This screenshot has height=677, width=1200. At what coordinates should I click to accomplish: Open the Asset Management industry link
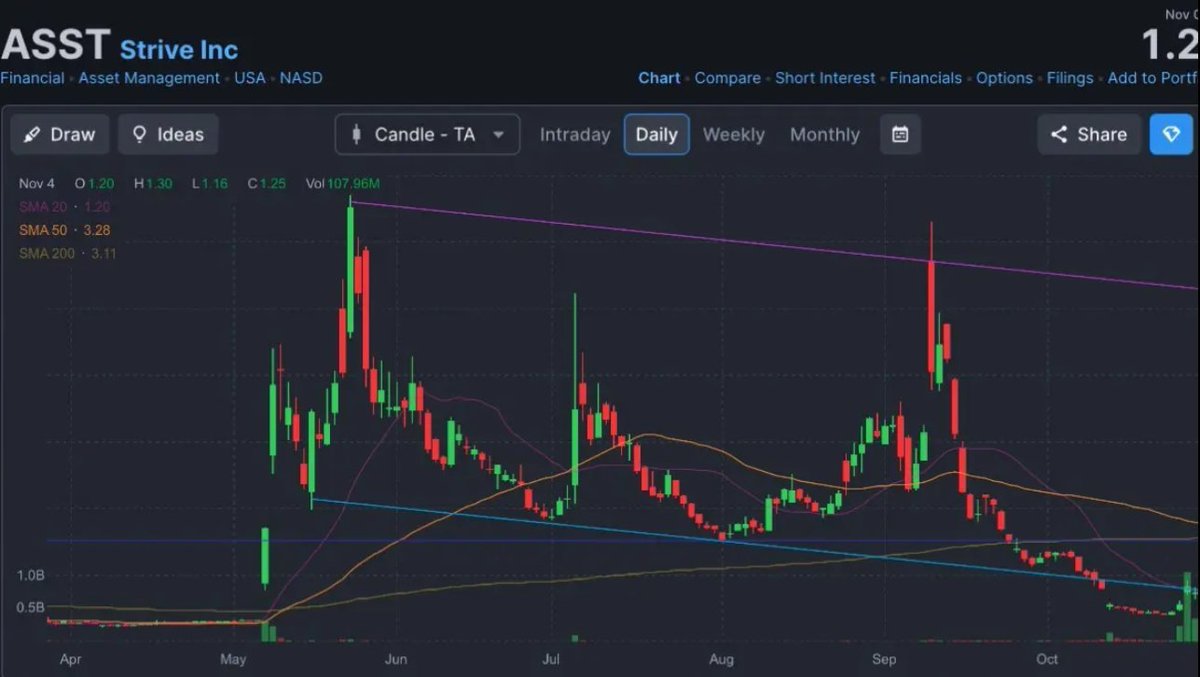pos(149,77)
